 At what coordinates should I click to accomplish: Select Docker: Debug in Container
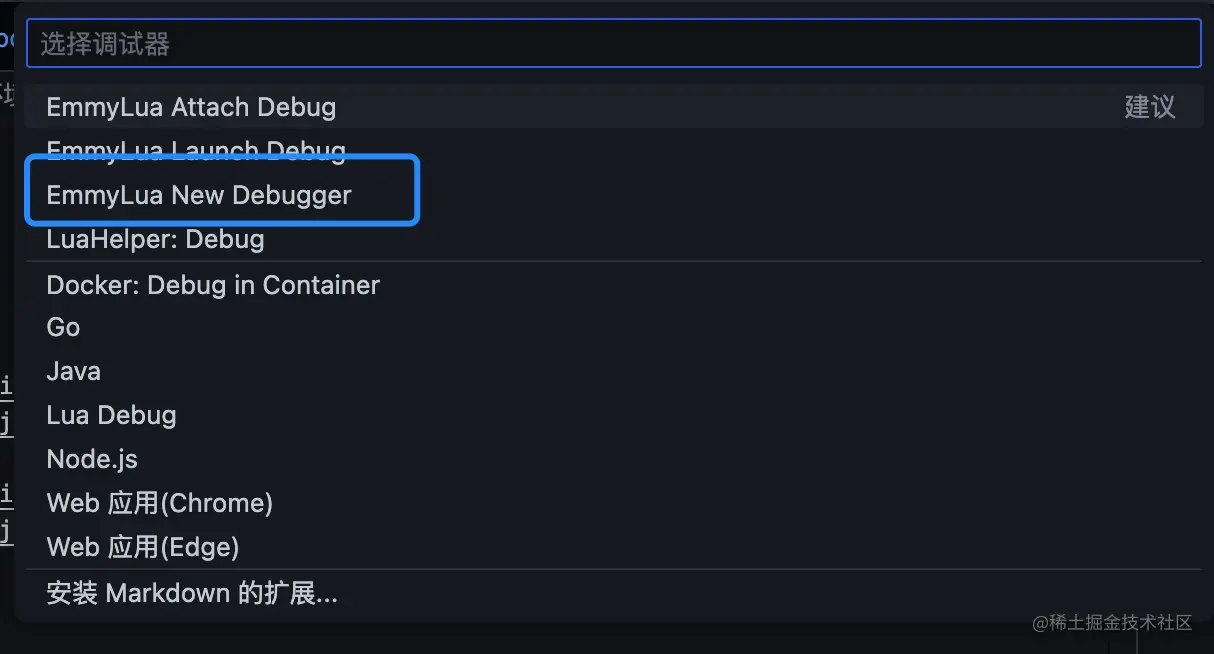[x=213, y=284]
